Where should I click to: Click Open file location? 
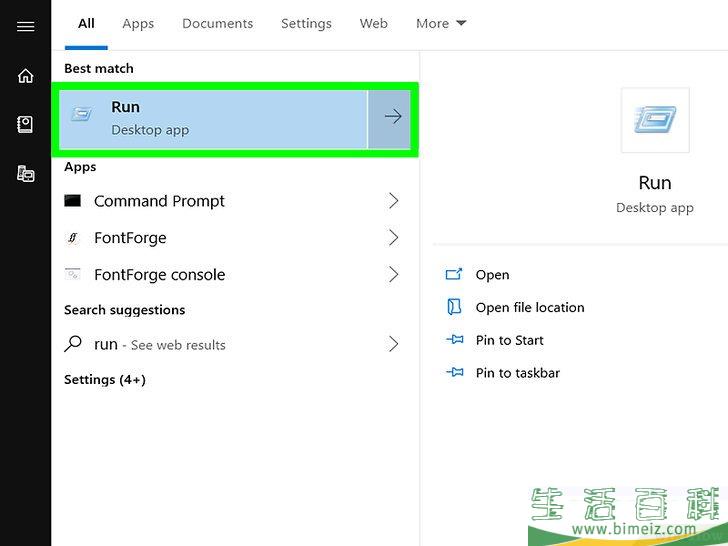click(x=530, y=307)
